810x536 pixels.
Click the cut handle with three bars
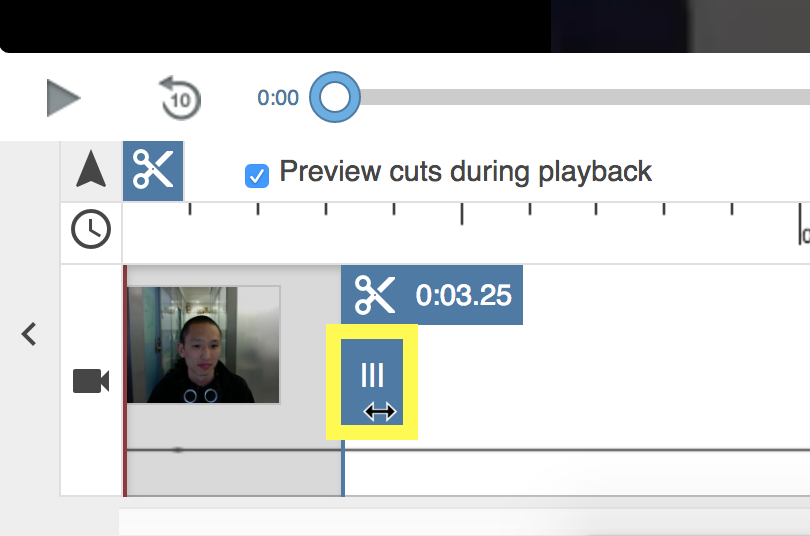tap(372, 382)
